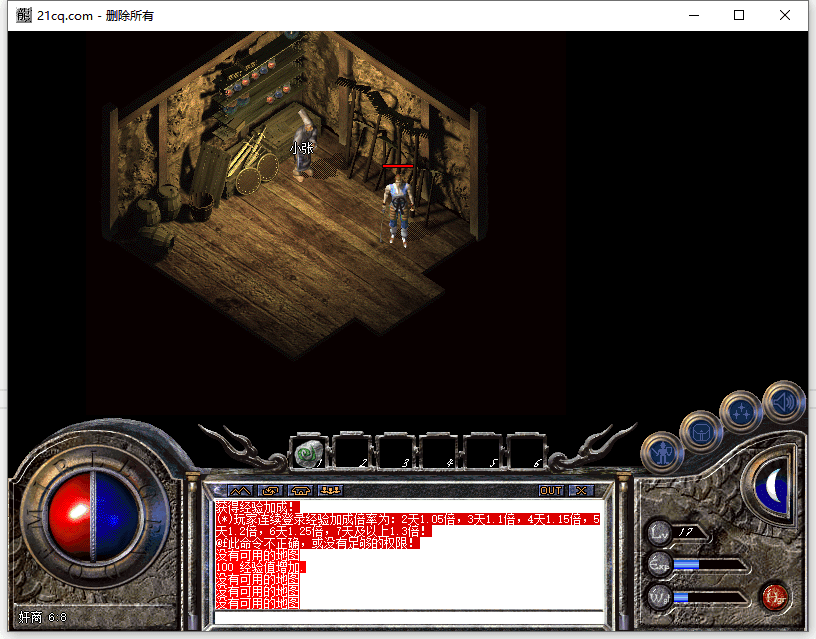Click the '100 经验值增加.' chat message
The width and height of the screenshot is (816, 639).
[x=260, y=567]
